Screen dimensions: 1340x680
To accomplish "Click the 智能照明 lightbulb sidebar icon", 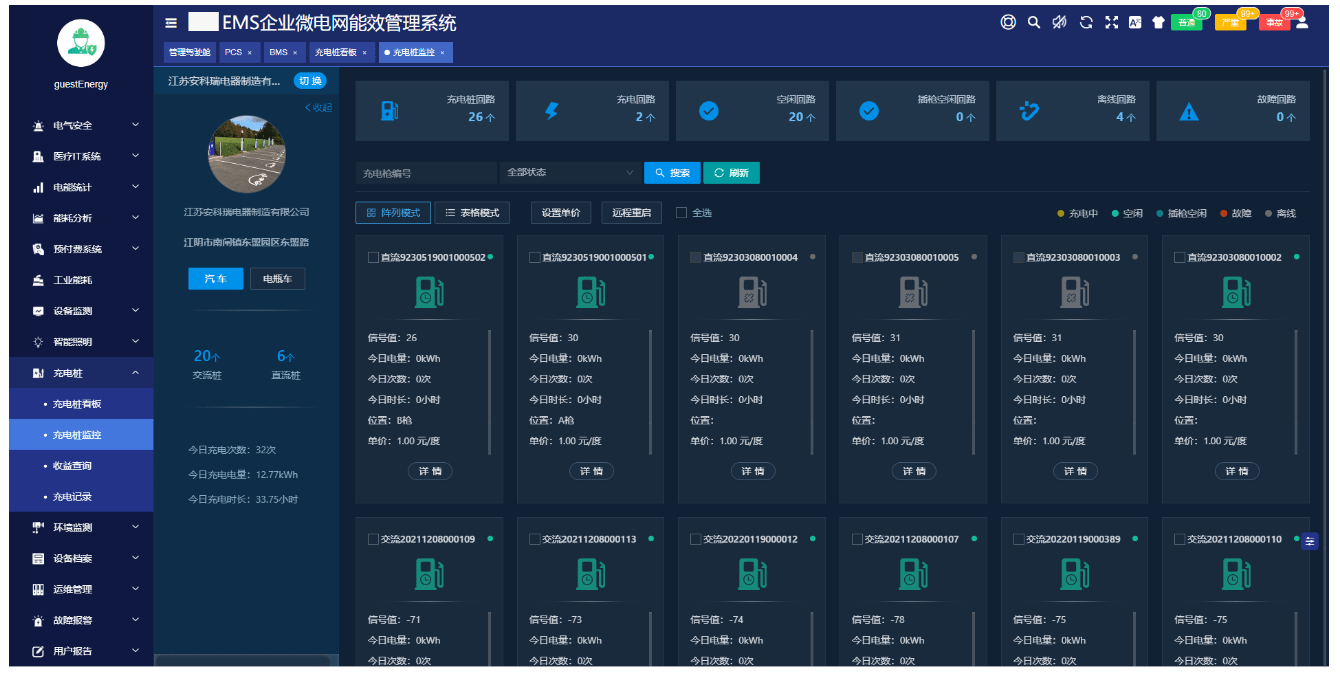I will pyautogui.click(x=38, y=342).
